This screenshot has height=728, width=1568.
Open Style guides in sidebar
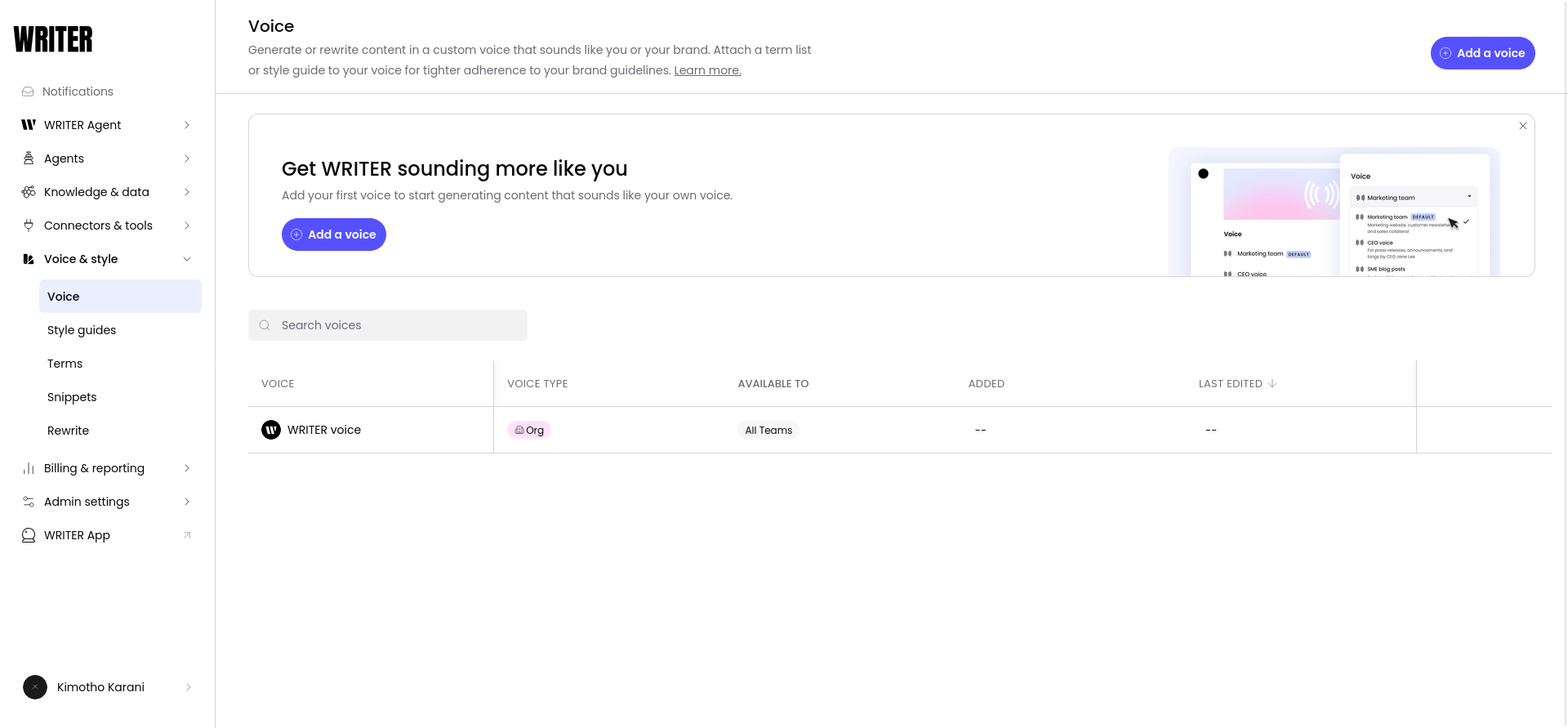click(82, 330)
